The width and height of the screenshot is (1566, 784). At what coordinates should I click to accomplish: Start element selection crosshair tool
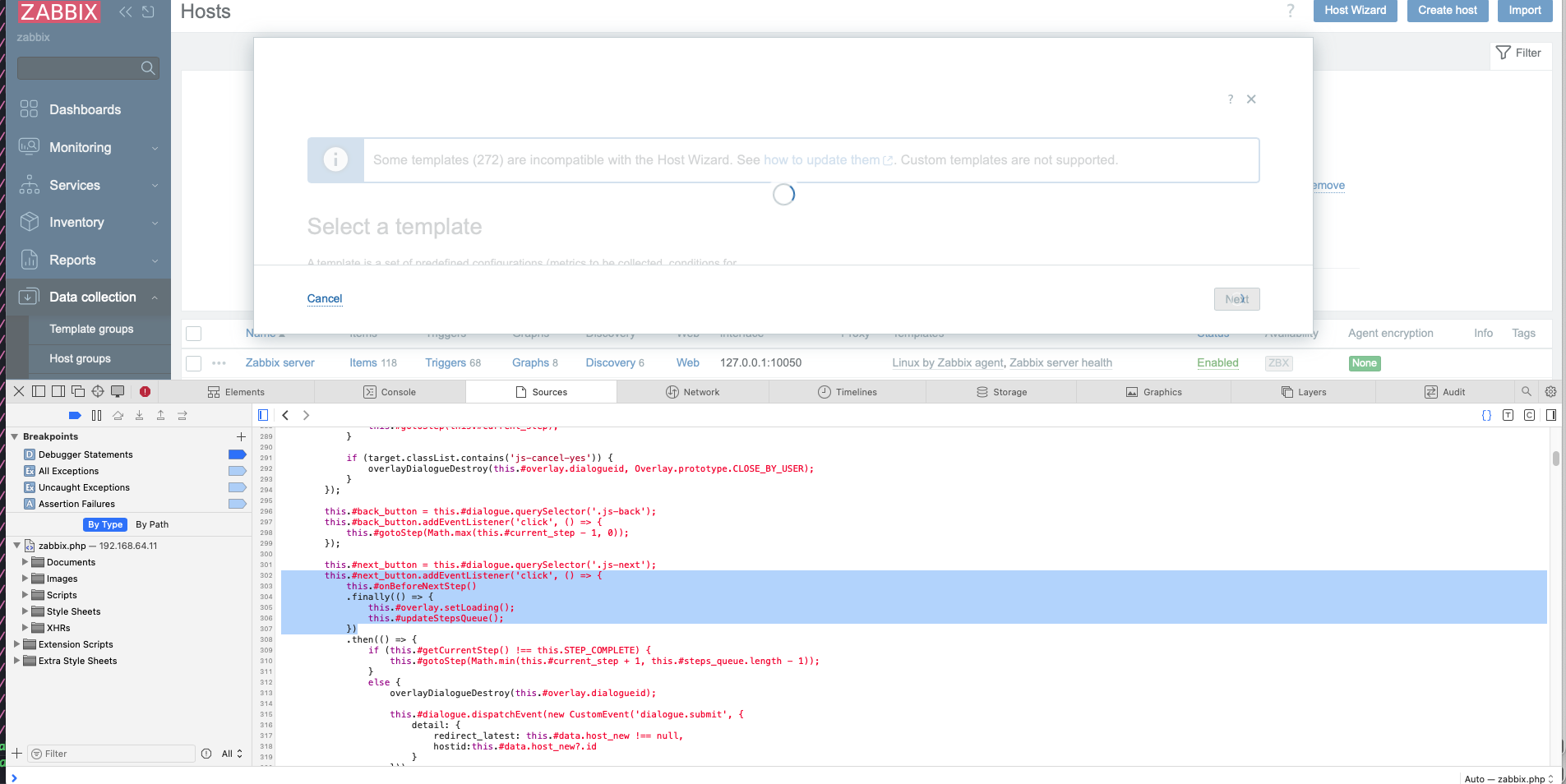(x=98, y=392)
